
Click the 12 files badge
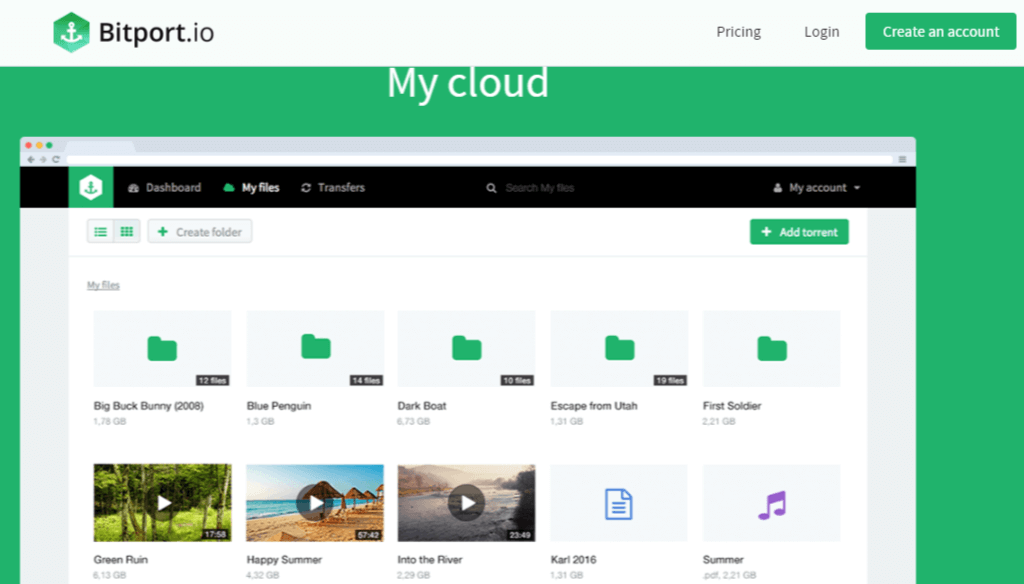(212, 380)
